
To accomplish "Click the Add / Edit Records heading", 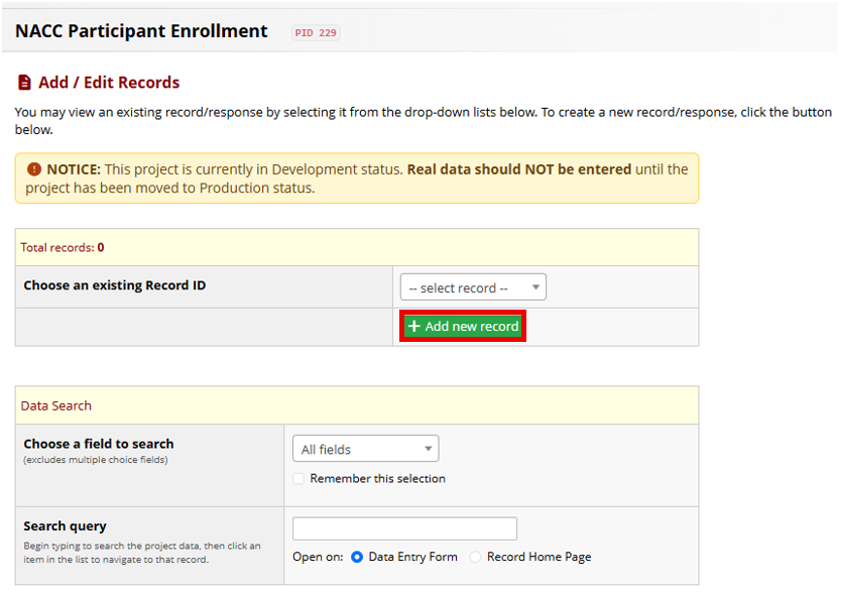I will tap(109, 83).
